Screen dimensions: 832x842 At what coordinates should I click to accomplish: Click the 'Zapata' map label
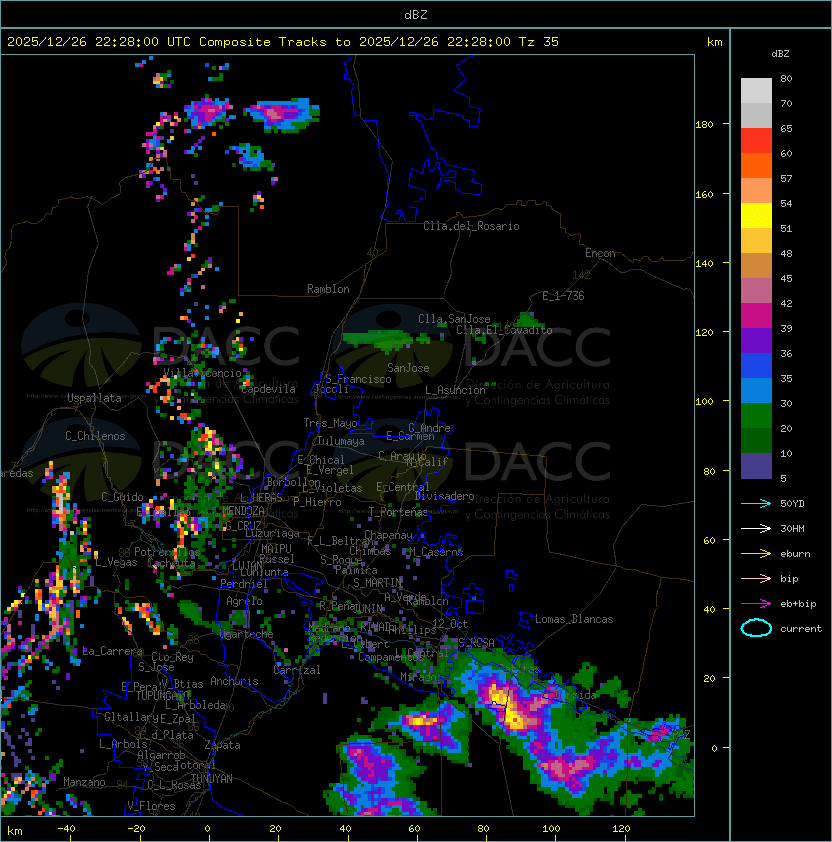pyautogui.click(x=222, y=745)
